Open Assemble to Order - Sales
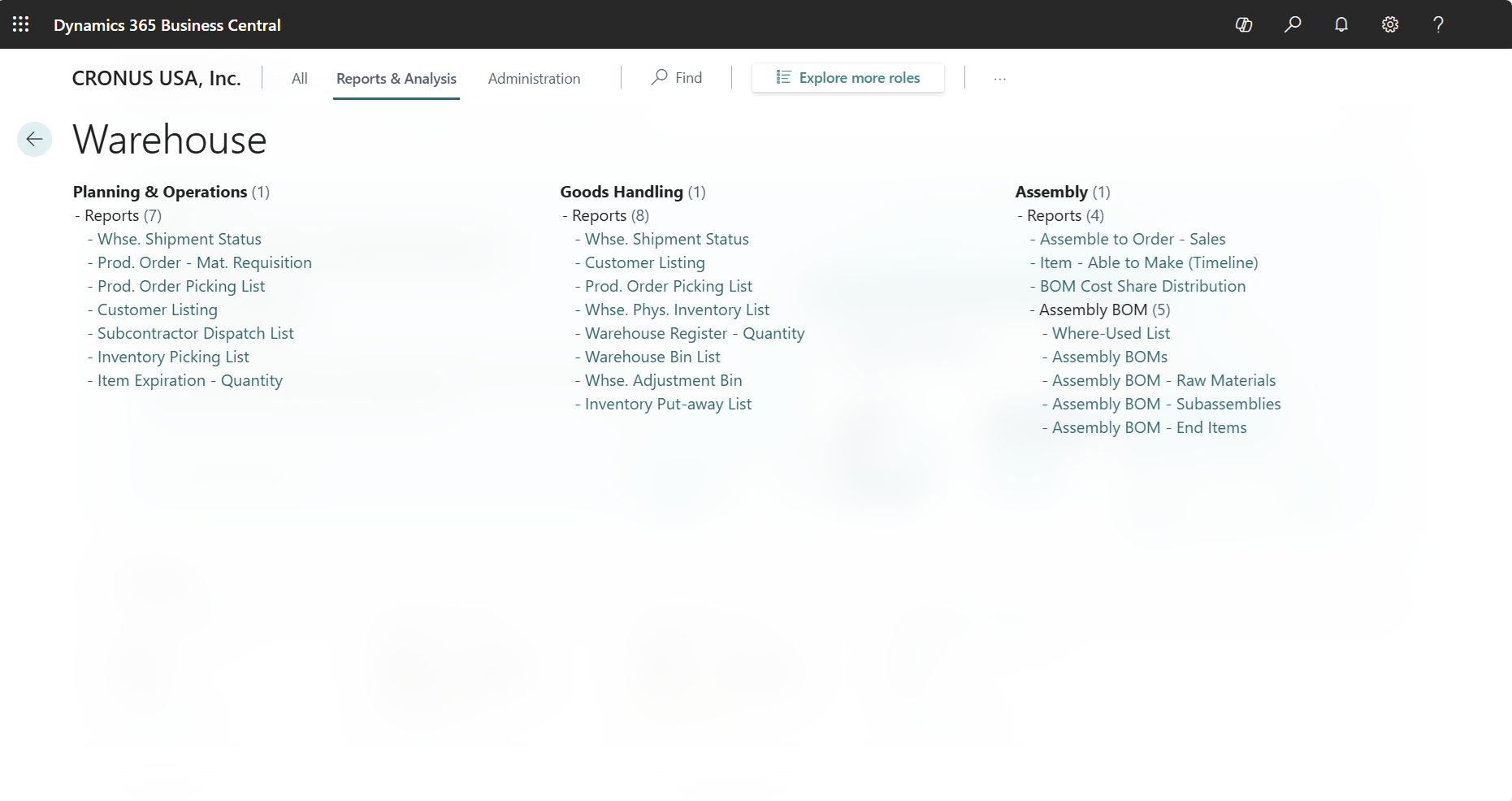 coord(1133,239)
